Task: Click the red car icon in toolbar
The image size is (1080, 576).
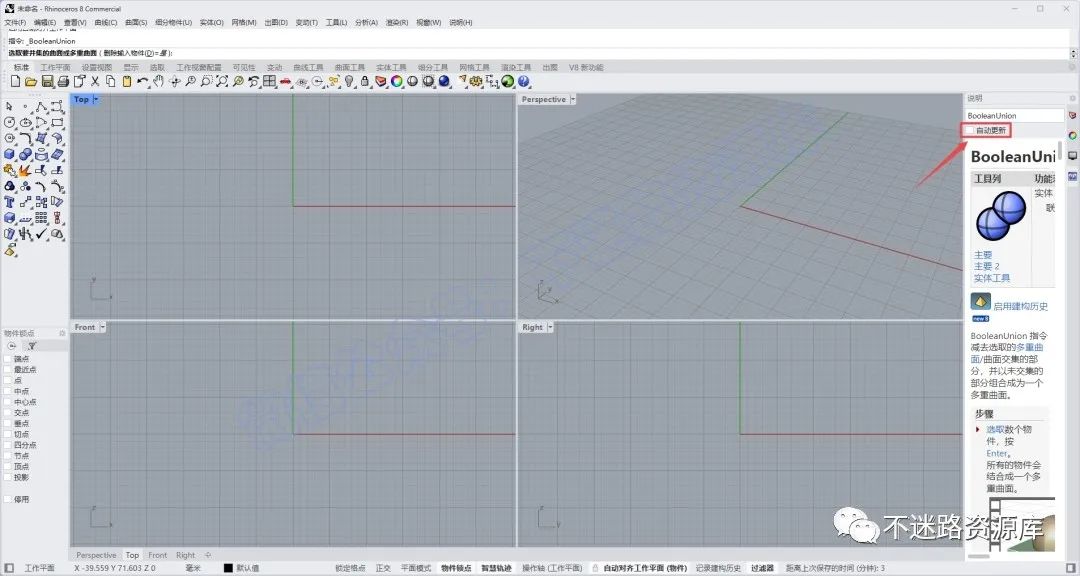Action: [x=284, y=82]
